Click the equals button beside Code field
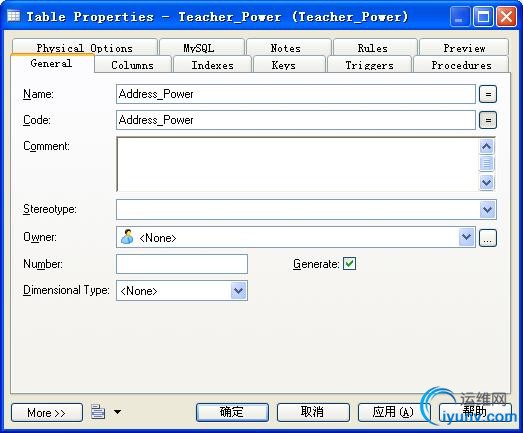 pyautogui.click(x=488, y=120)
